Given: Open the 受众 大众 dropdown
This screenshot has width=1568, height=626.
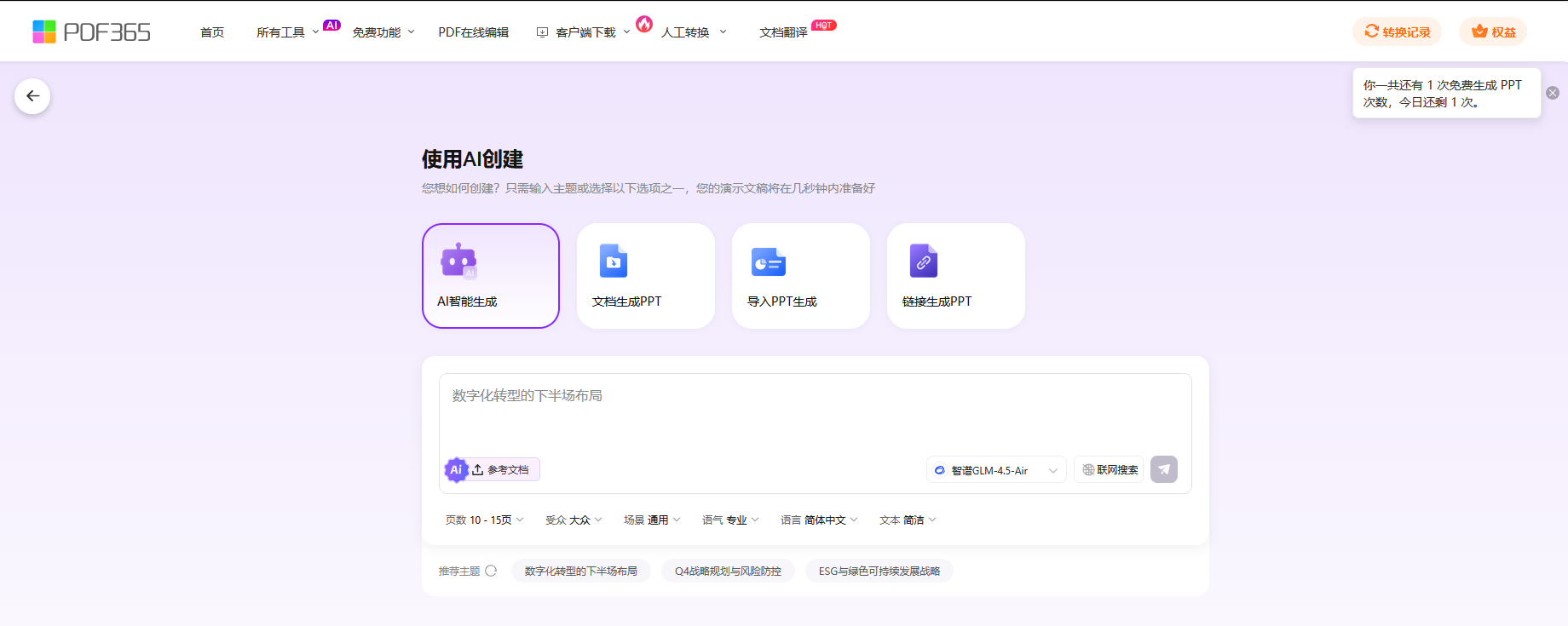Looking at the screenshot, I should click(x=574, y=520).
